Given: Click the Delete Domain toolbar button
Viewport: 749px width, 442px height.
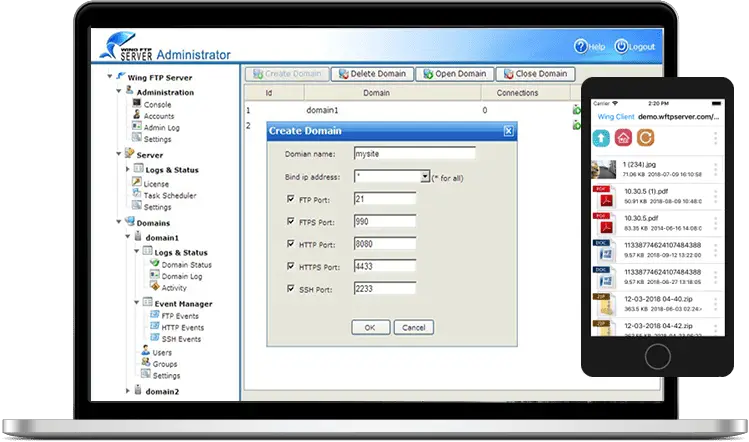Looking at the screenshot, I should point(372,74).
